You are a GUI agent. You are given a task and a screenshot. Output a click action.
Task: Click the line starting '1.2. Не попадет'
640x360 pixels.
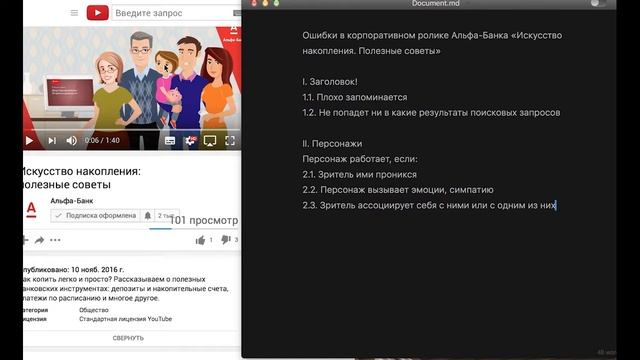pos(431,113)
